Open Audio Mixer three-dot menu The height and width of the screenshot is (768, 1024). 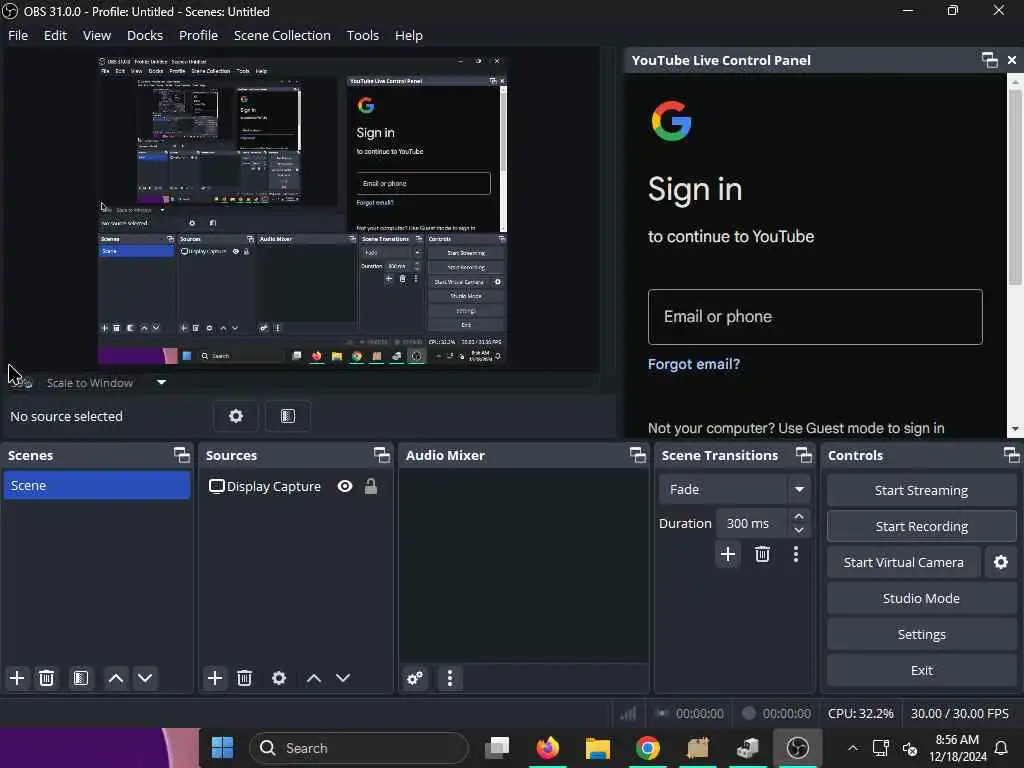point(450,678)
